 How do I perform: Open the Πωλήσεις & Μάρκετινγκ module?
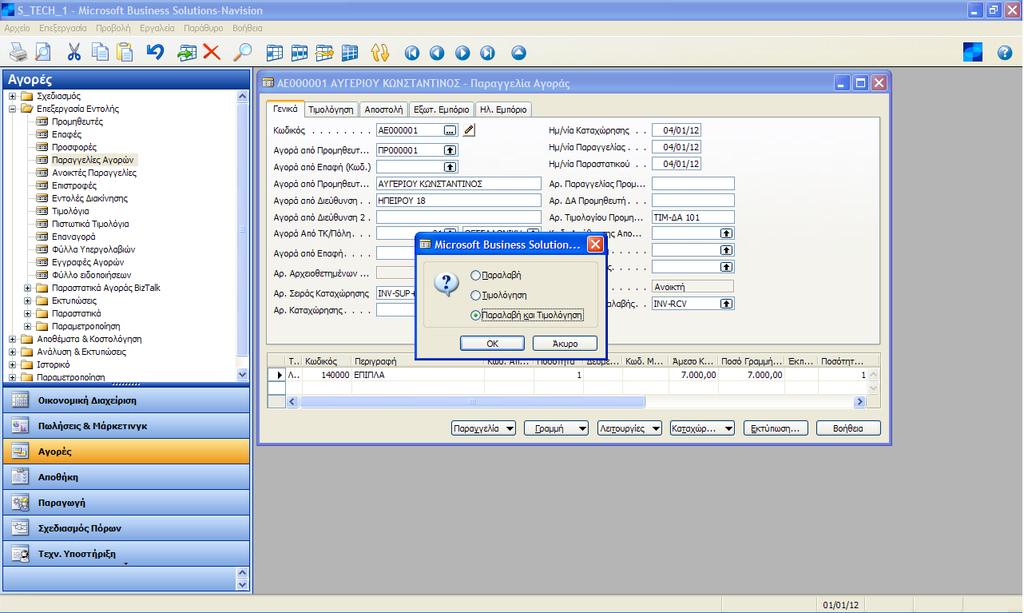pos(126,426)
